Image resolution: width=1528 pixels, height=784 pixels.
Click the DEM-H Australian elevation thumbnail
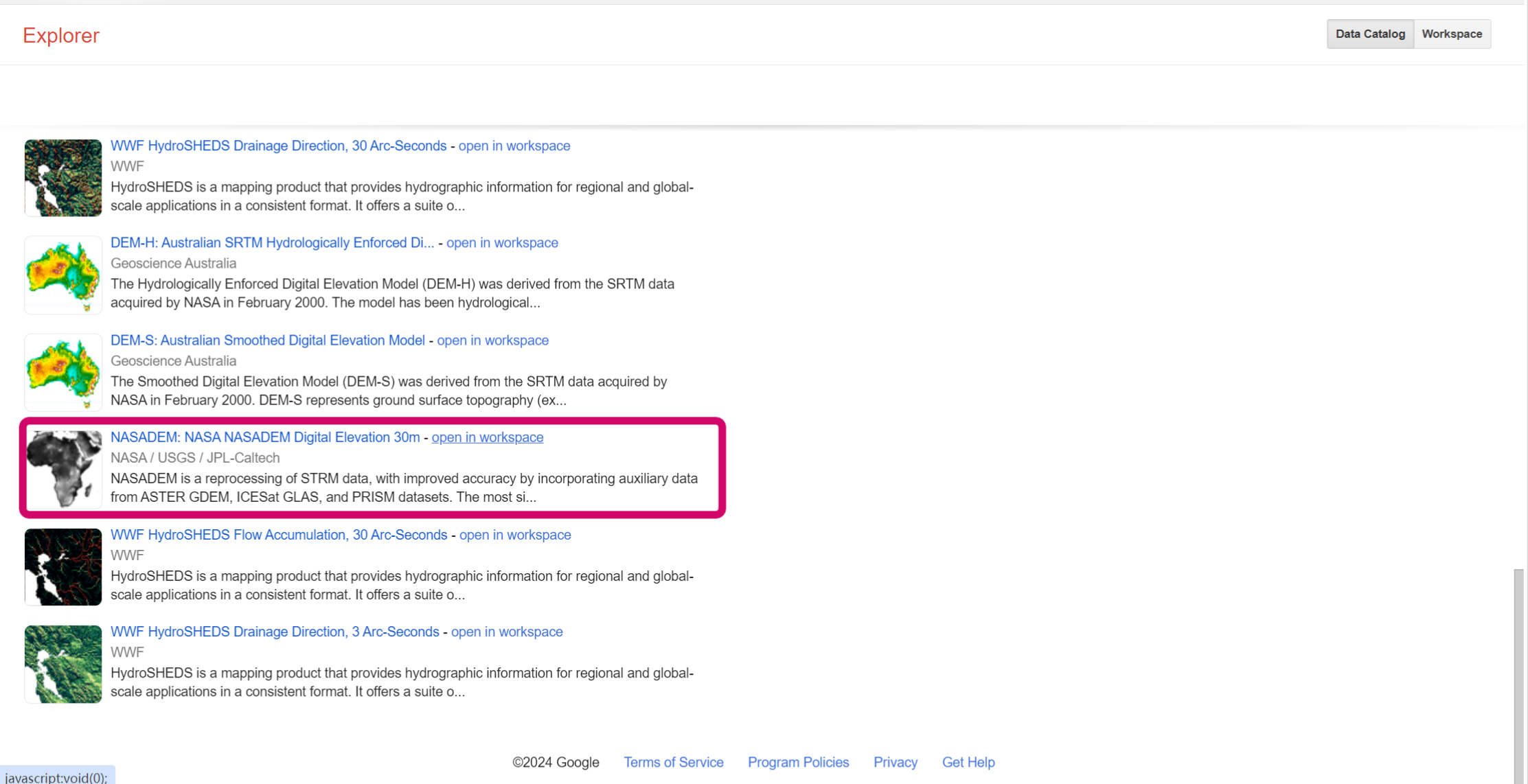point(63,275)
